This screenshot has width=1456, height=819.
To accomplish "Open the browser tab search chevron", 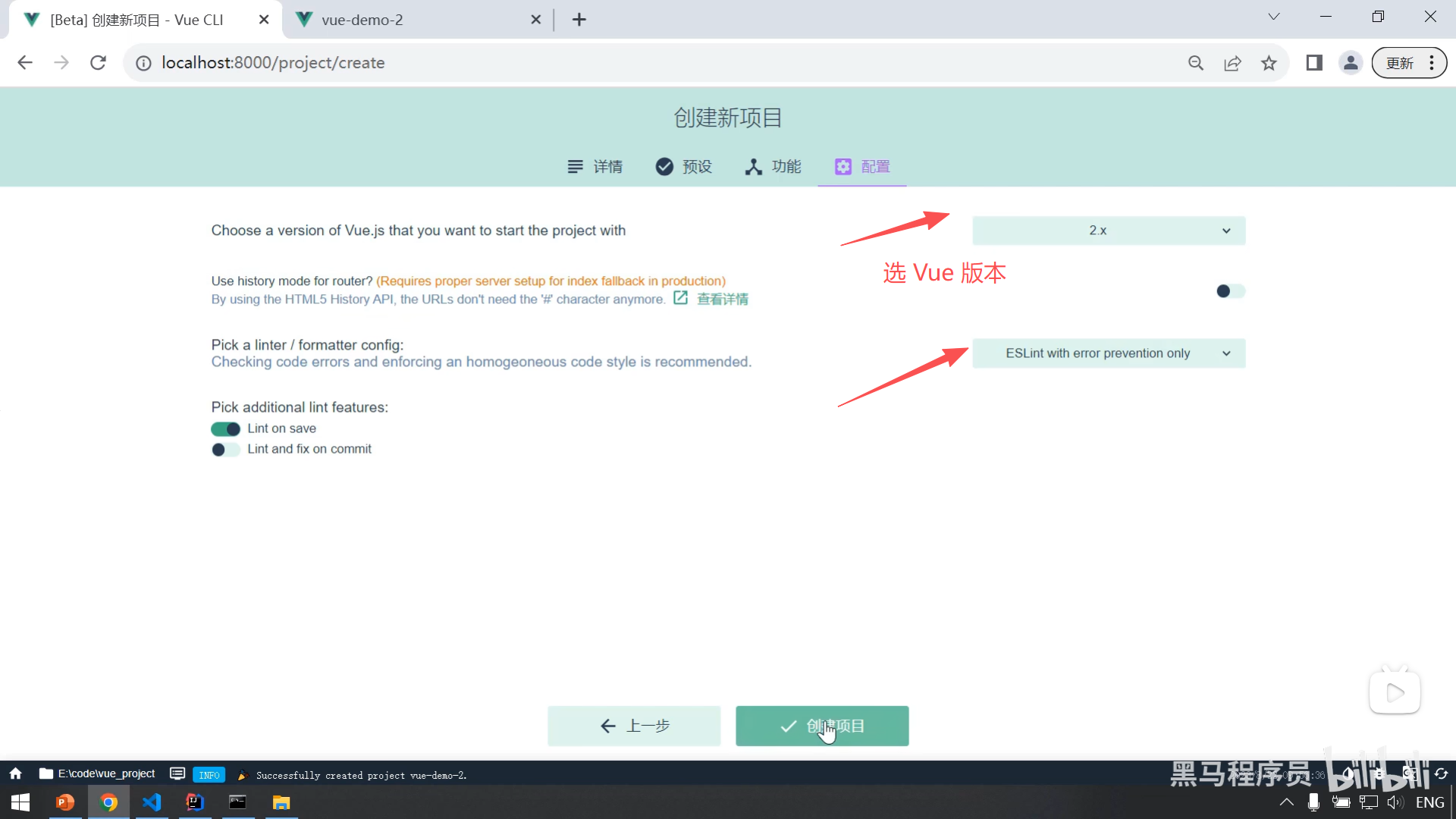I will pyautogui.click(x=1273, y=17).
